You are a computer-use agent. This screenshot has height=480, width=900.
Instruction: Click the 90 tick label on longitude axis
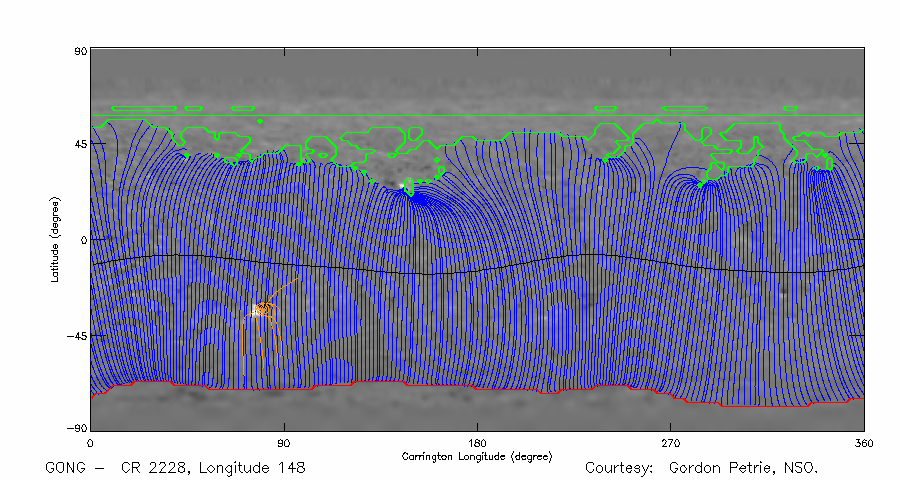click(x=284, y=442)
